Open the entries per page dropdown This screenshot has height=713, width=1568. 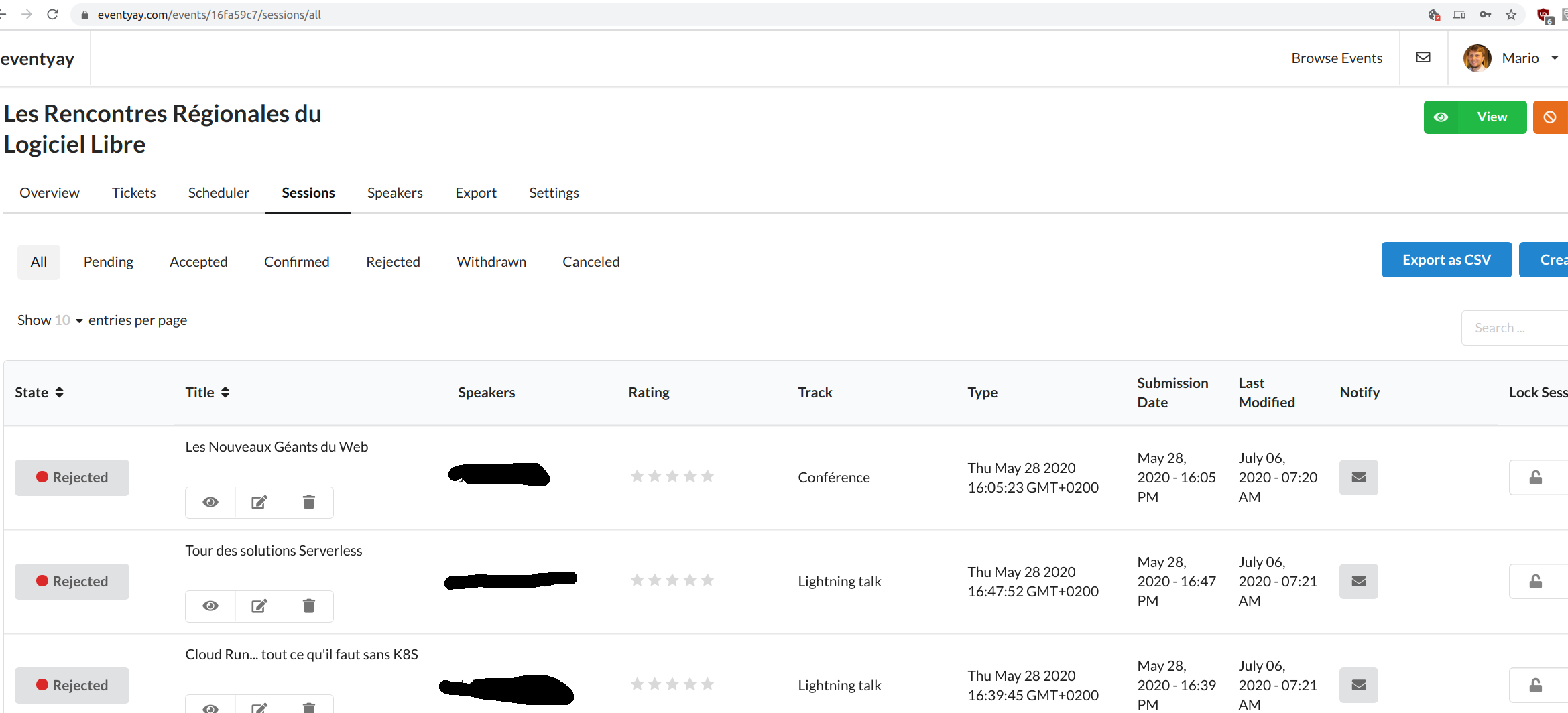pyautogui.click(x=68, y=320)
